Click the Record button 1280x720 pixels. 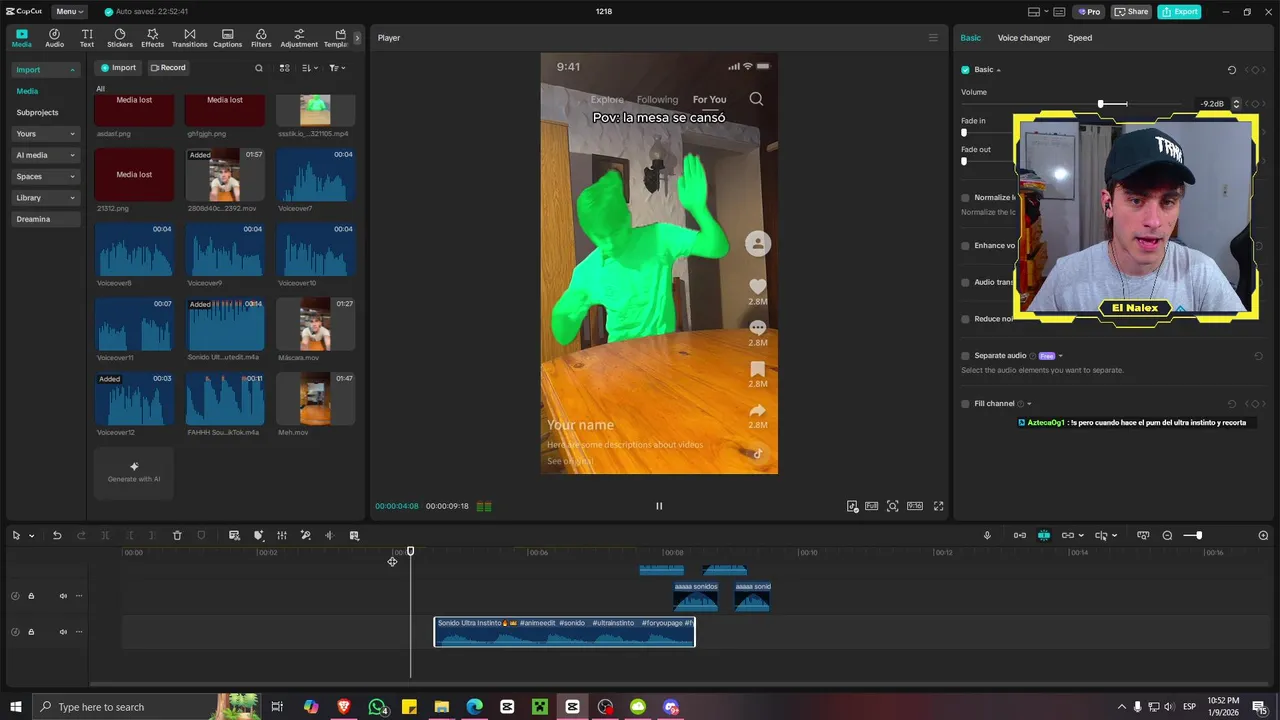coord(168,68)
